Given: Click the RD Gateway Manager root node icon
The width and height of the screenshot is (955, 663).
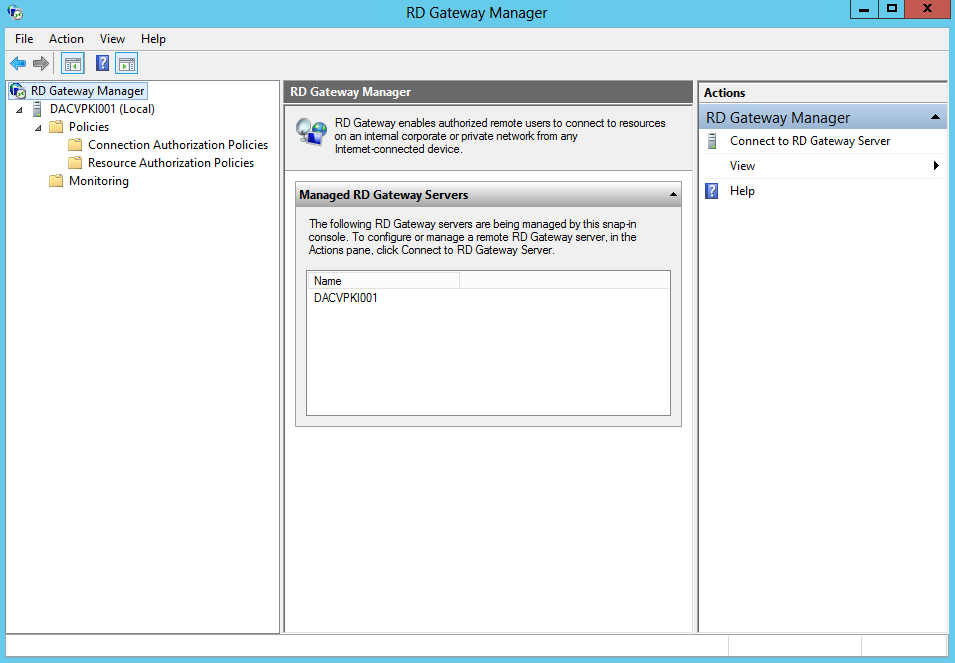Looking at the screenshot, I should tap(18, 91).
